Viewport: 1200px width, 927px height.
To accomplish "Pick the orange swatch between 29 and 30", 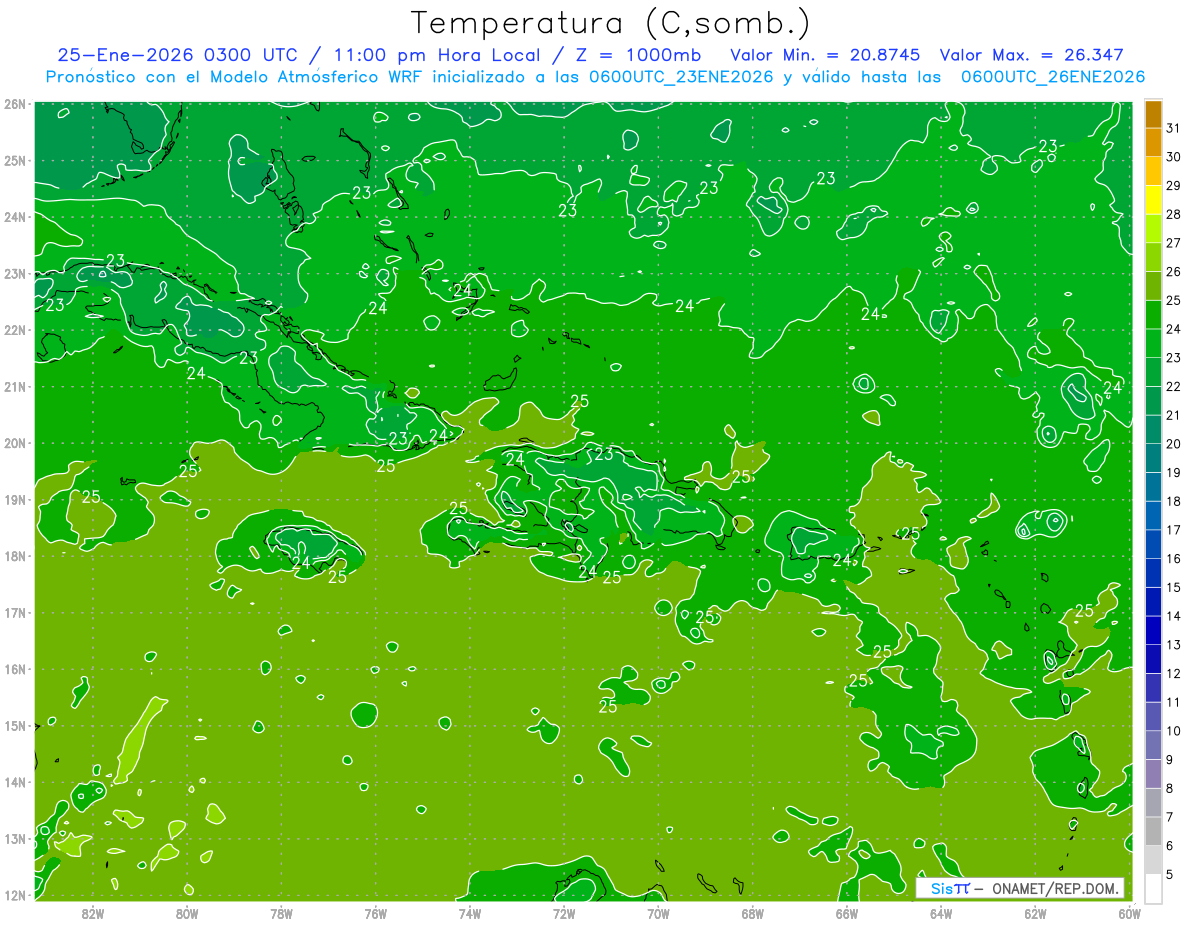I will (1153, 172).
